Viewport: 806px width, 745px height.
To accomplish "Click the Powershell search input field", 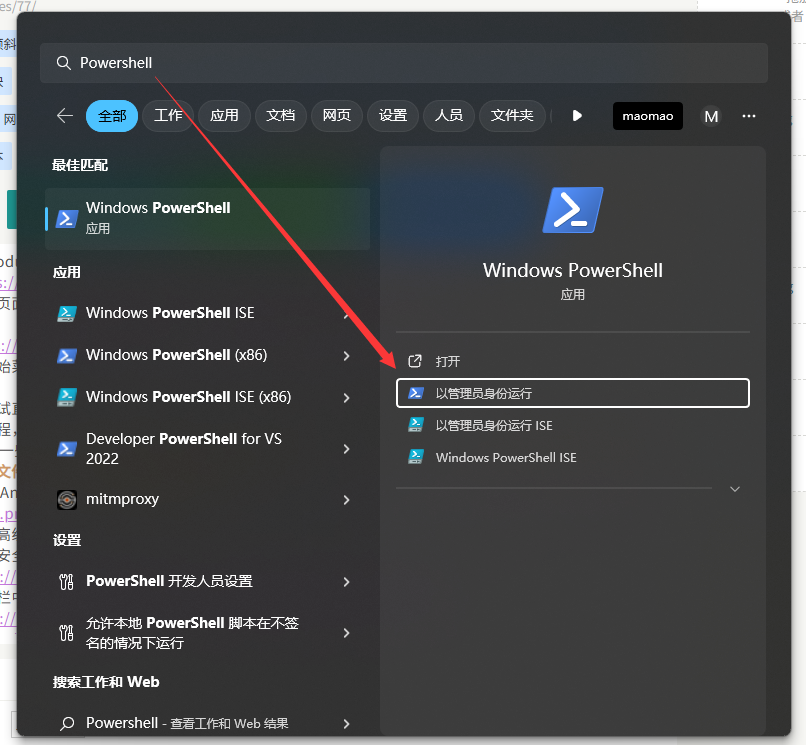I will pyautogui.click(x=404, y=63).
